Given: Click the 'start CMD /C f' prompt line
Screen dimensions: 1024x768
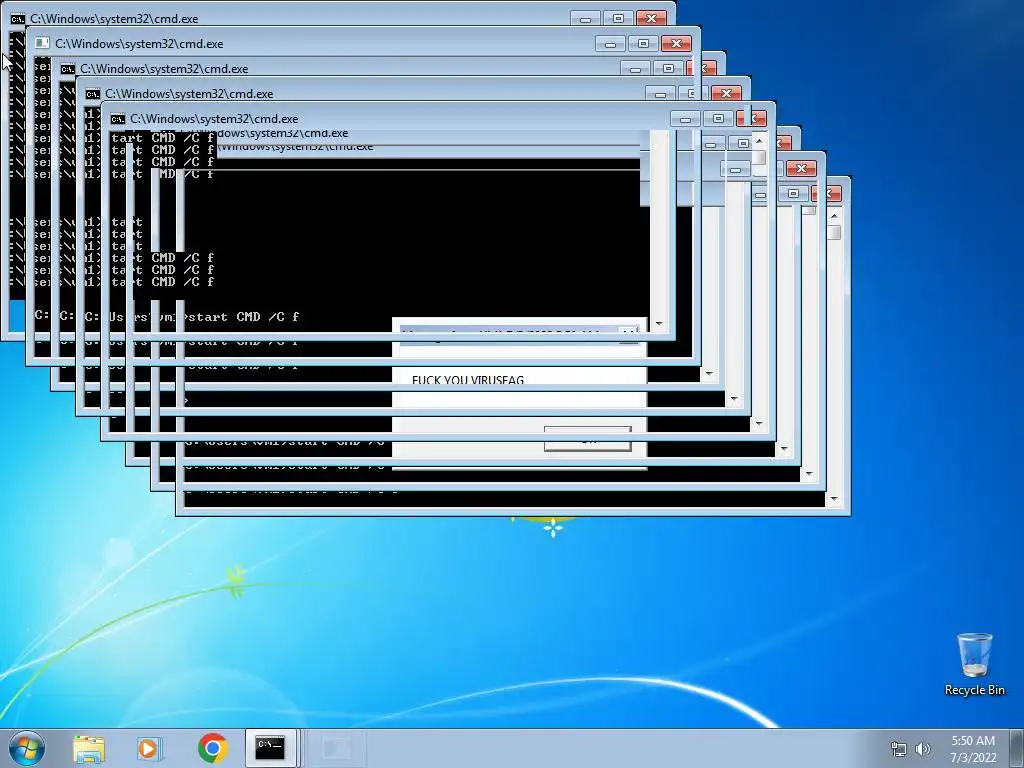Looking at the screenshot, I should (243, 317).
